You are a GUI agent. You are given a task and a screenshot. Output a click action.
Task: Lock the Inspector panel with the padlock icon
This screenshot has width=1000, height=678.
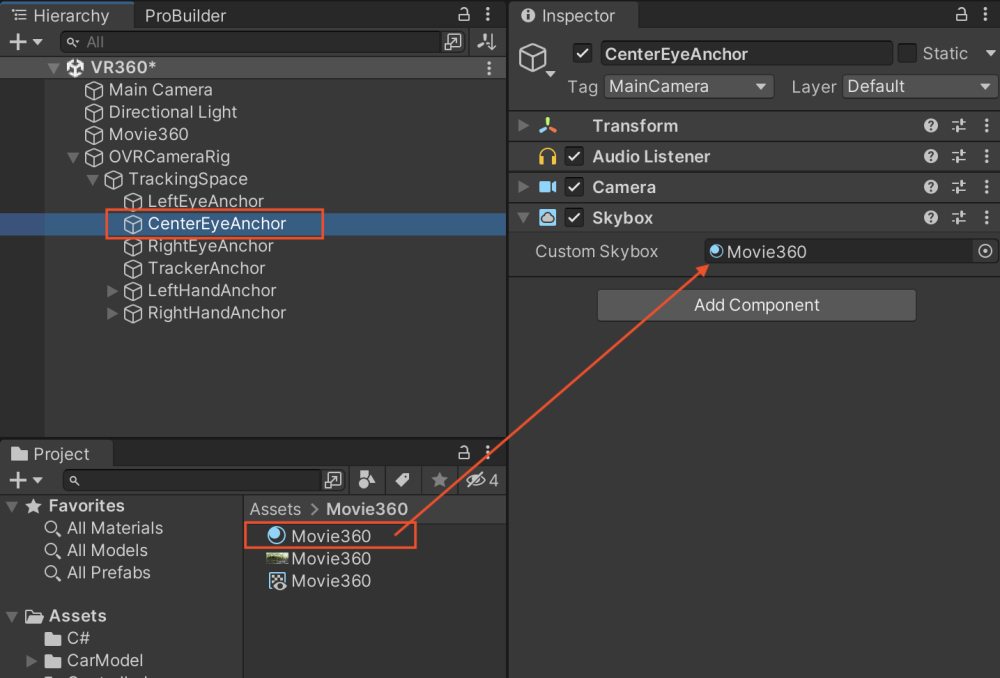[961, 15]
